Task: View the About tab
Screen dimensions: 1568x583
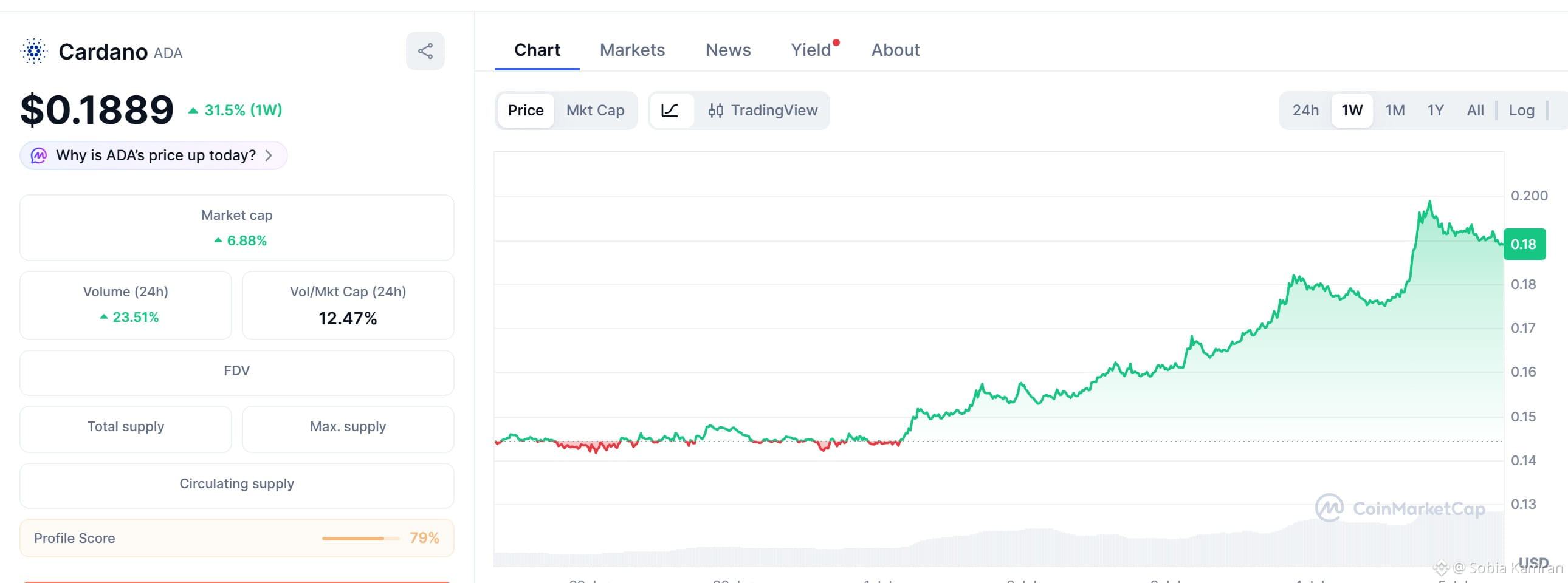Action: pos(895,50)
